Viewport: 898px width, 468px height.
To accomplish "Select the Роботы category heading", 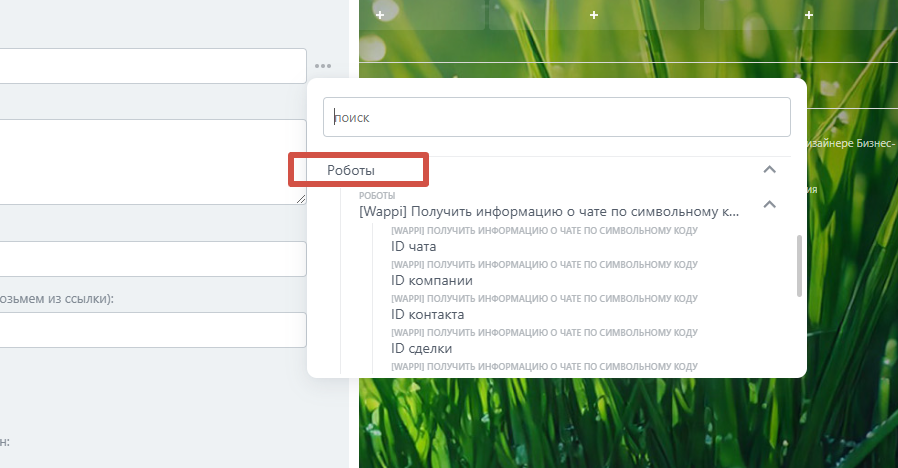I will click(x=350, y=170).
